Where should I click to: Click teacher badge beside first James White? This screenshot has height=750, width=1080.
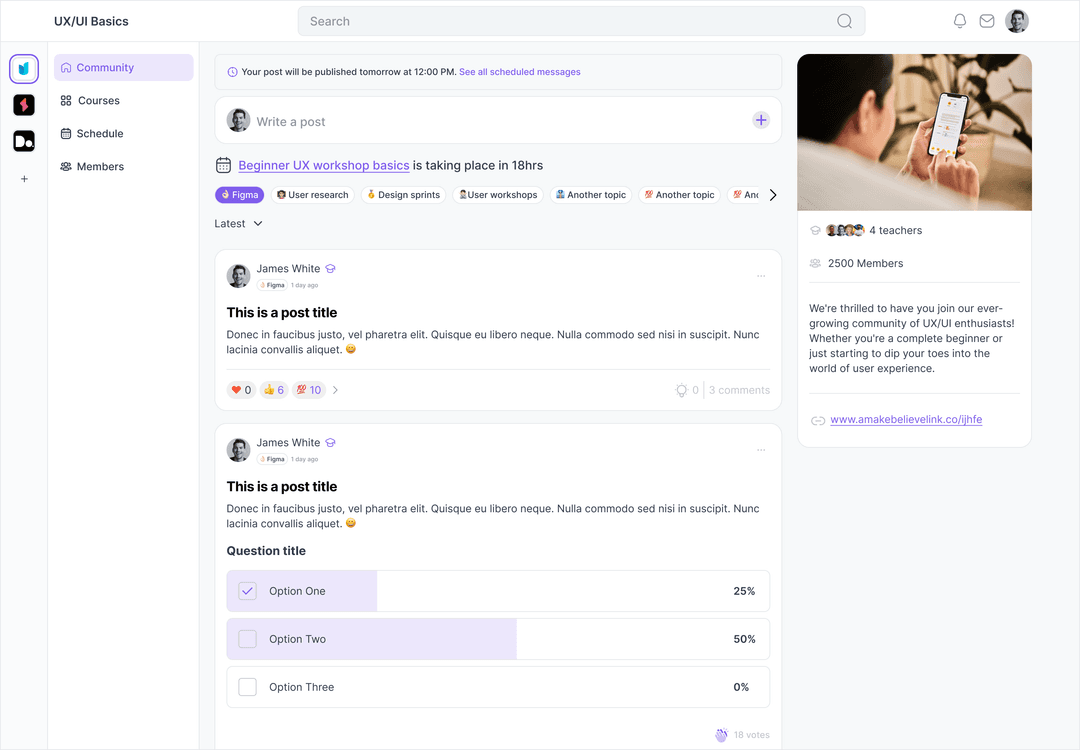point(331,269)
